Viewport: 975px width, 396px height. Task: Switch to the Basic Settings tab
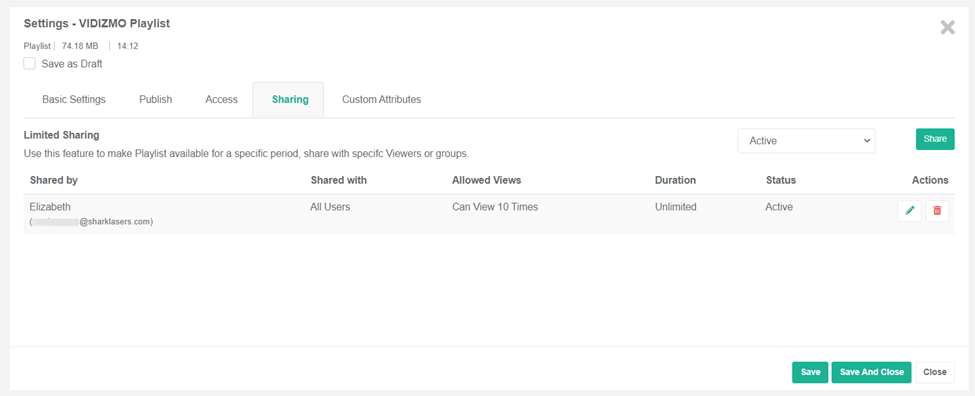(74, 99)
